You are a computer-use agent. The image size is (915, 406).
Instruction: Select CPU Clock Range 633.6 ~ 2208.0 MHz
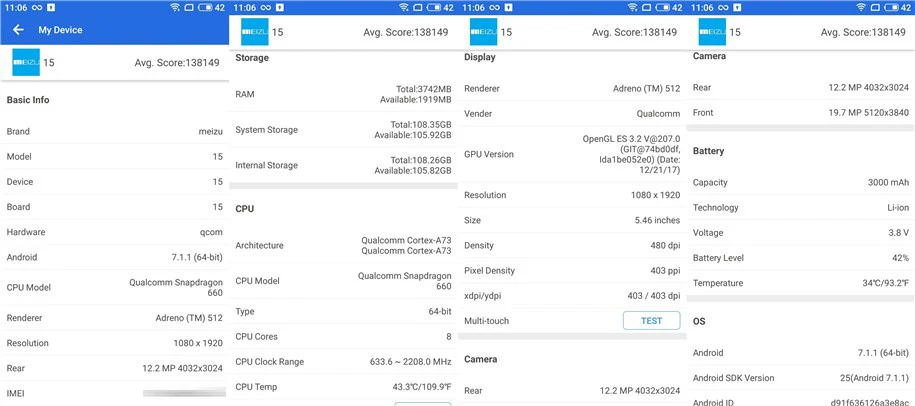coord(411,362)
